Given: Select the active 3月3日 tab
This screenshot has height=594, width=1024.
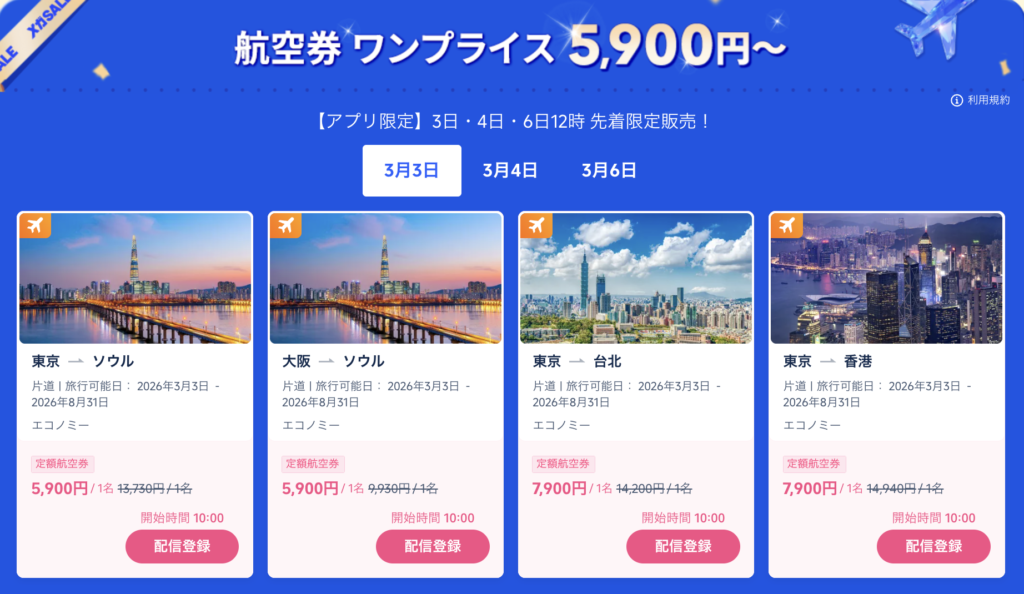Looking at the screenshot, I should 411,171.
